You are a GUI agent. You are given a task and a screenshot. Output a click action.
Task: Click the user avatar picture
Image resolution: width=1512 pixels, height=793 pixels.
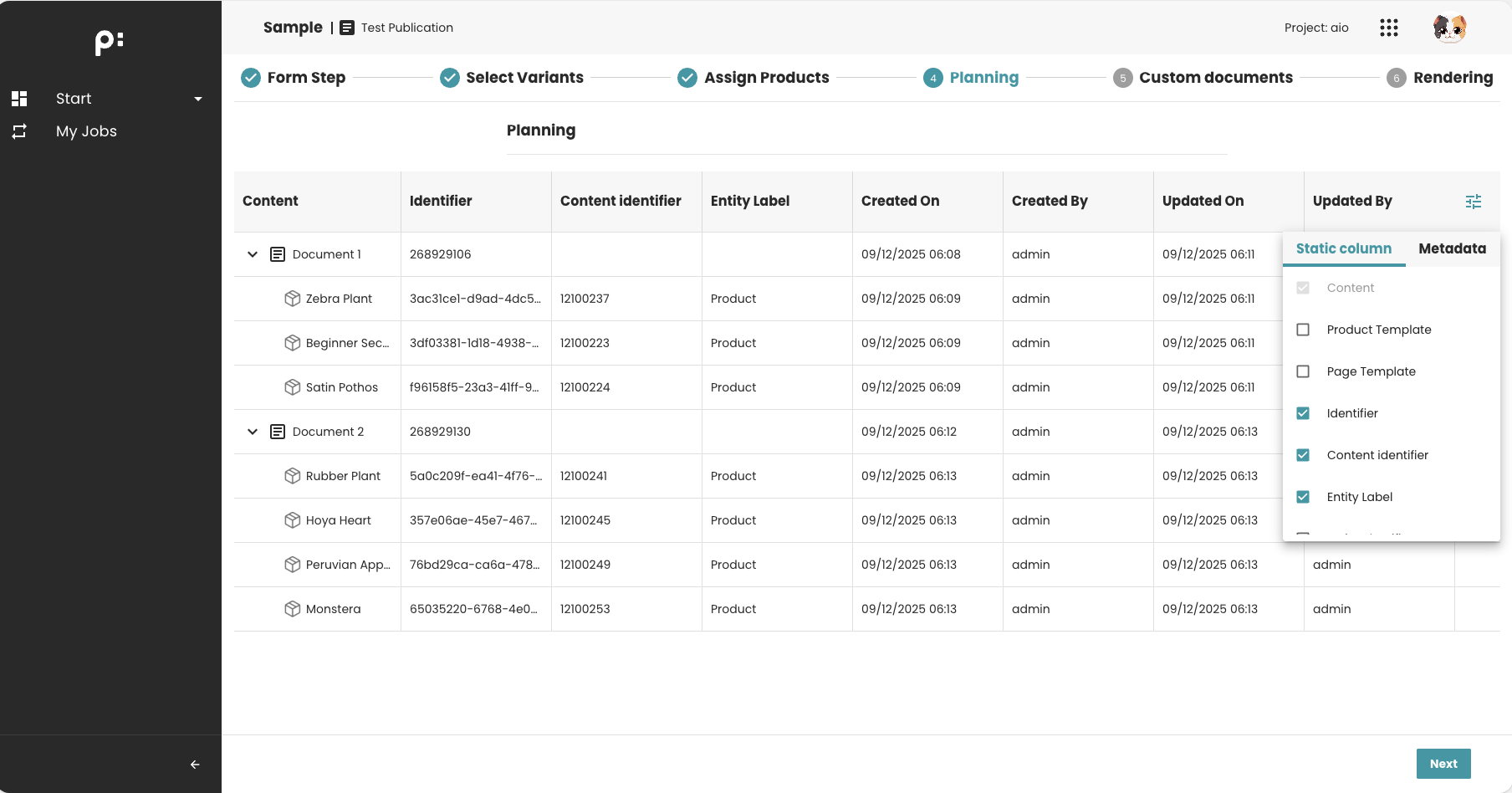click(1449, 28)
